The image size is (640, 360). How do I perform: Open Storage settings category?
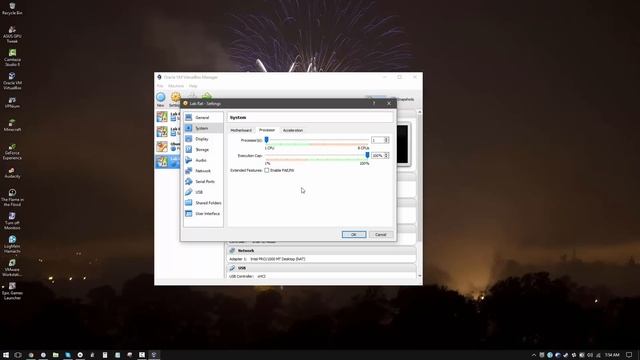tap(203, 150)
